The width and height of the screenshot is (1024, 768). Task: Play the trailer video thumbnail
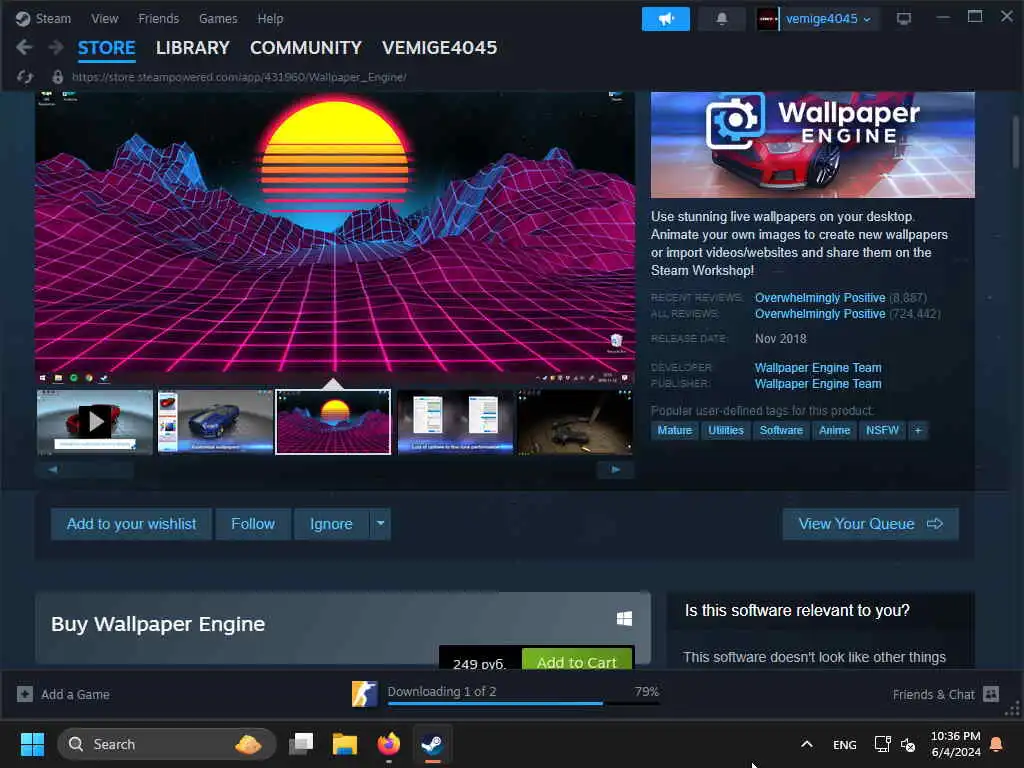tap(95, 422)
